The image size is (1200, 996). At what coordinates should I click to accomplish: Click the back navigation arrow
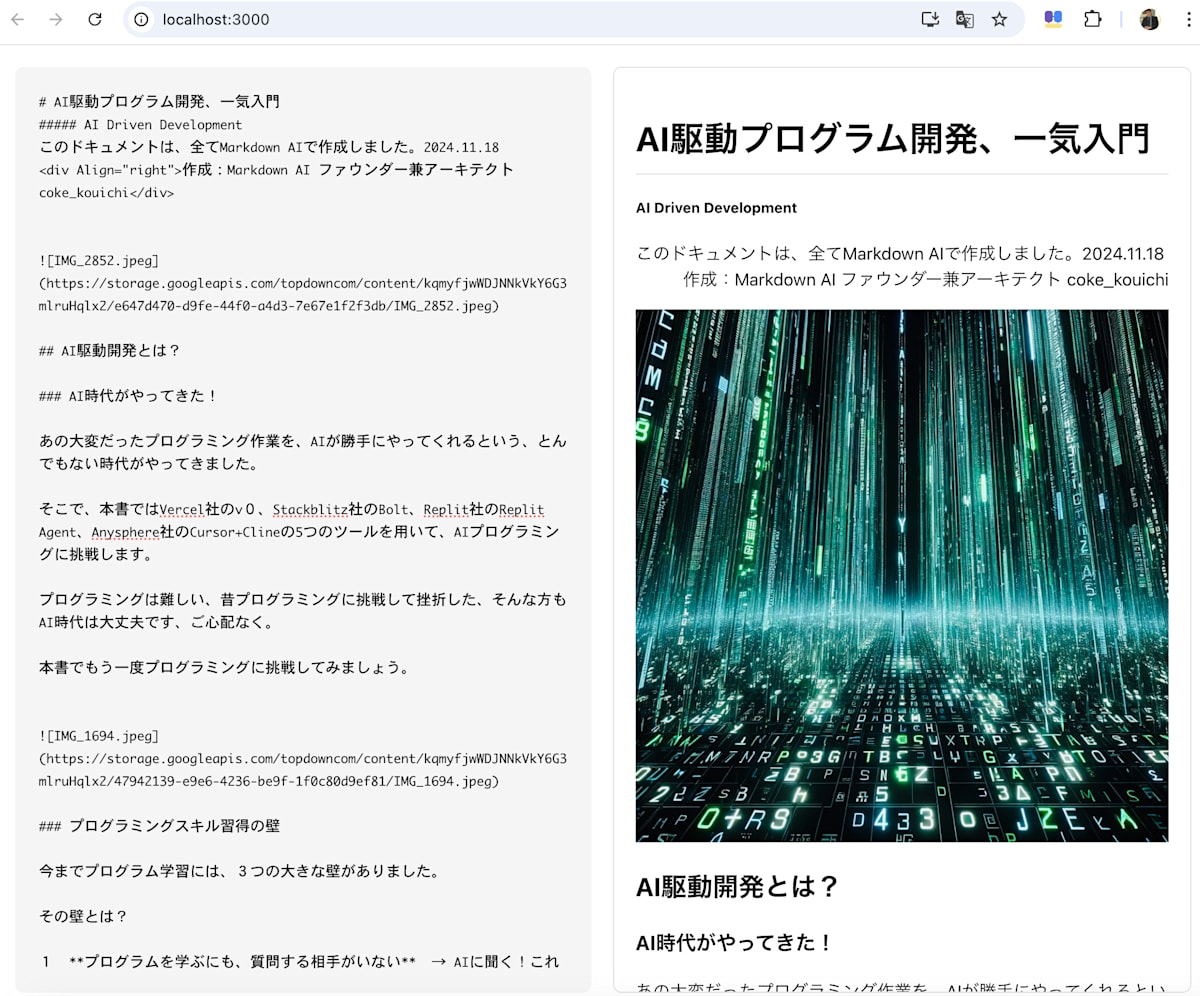point(17,19)
